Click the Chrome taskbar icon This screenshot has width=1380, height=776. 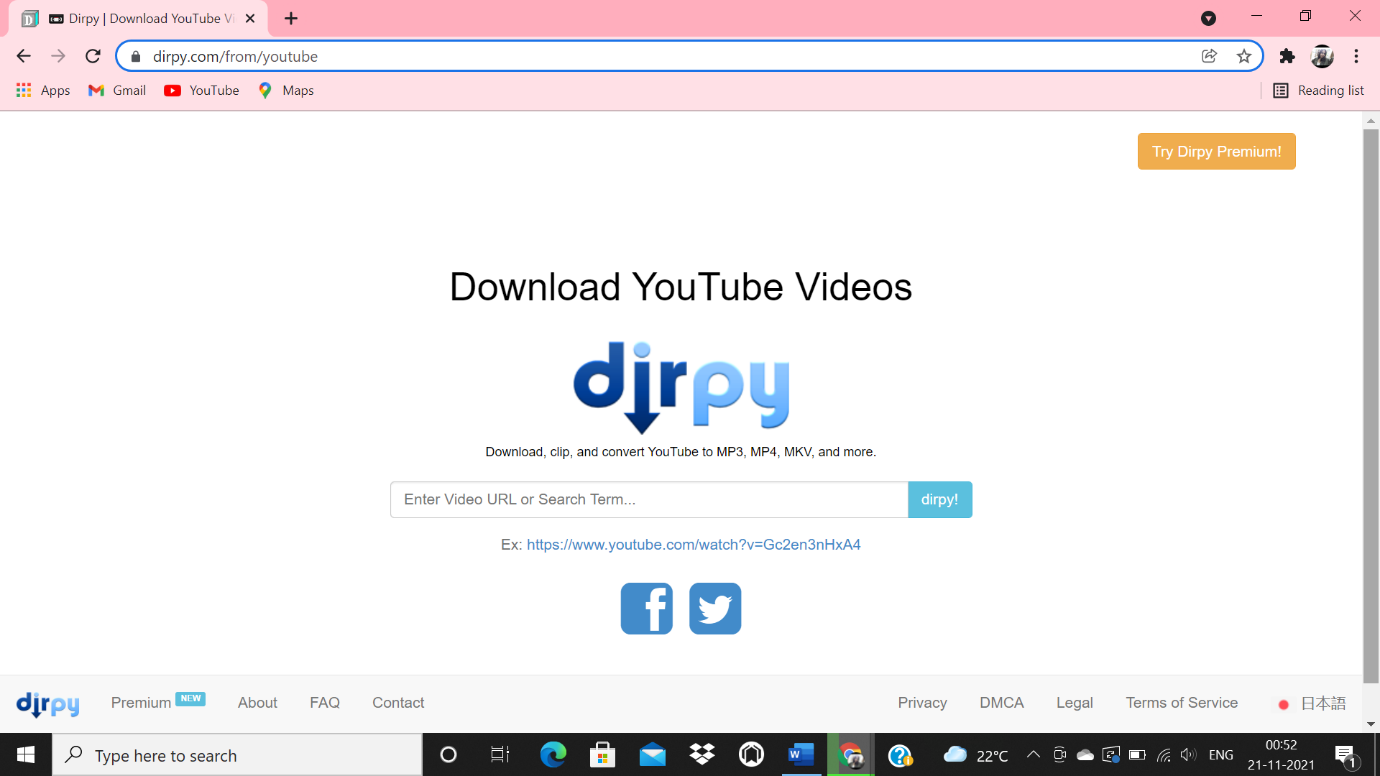(851, 755)
